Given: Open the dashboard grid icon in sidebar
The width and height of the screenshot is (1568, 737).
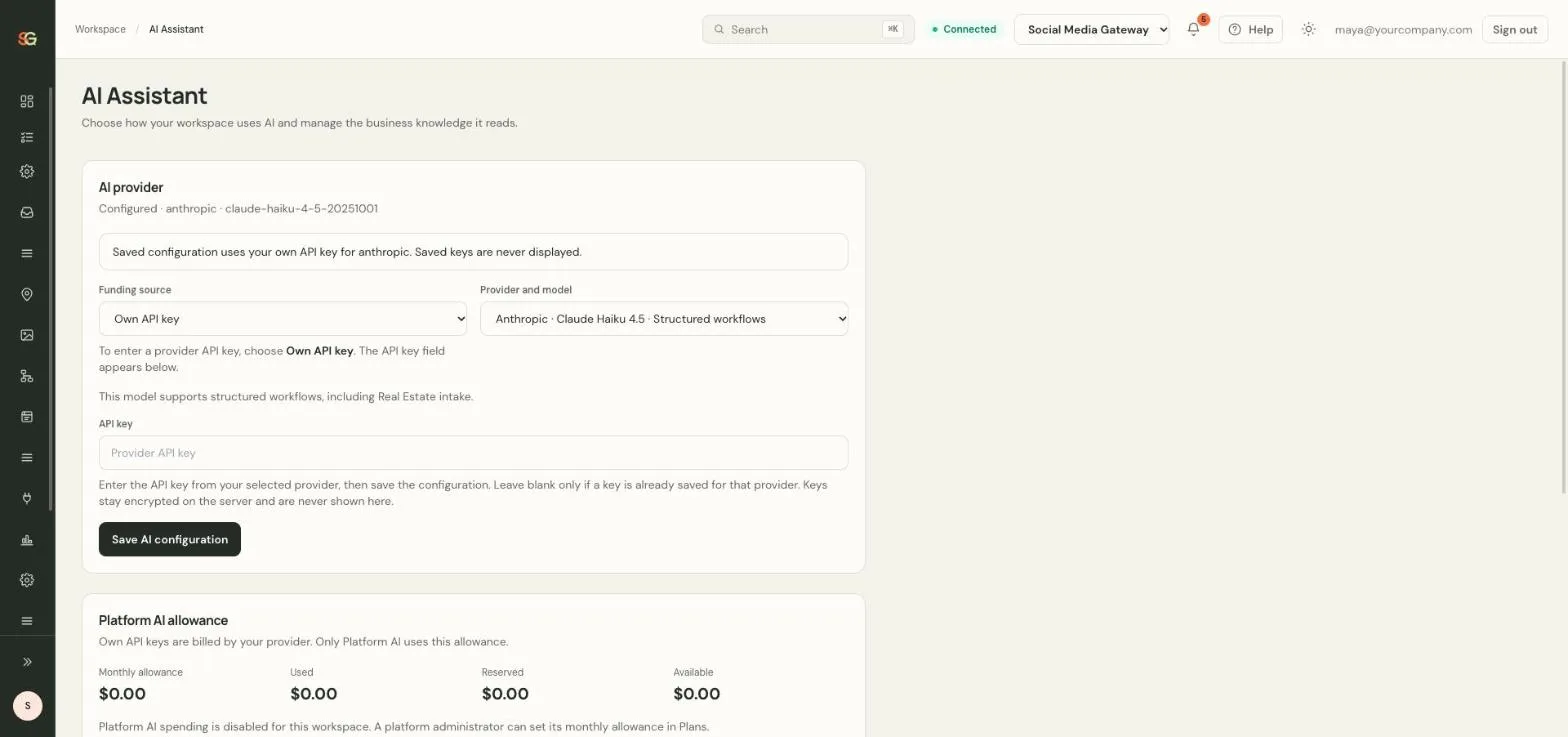Looking at the screenshot, I should coord(27,101).
